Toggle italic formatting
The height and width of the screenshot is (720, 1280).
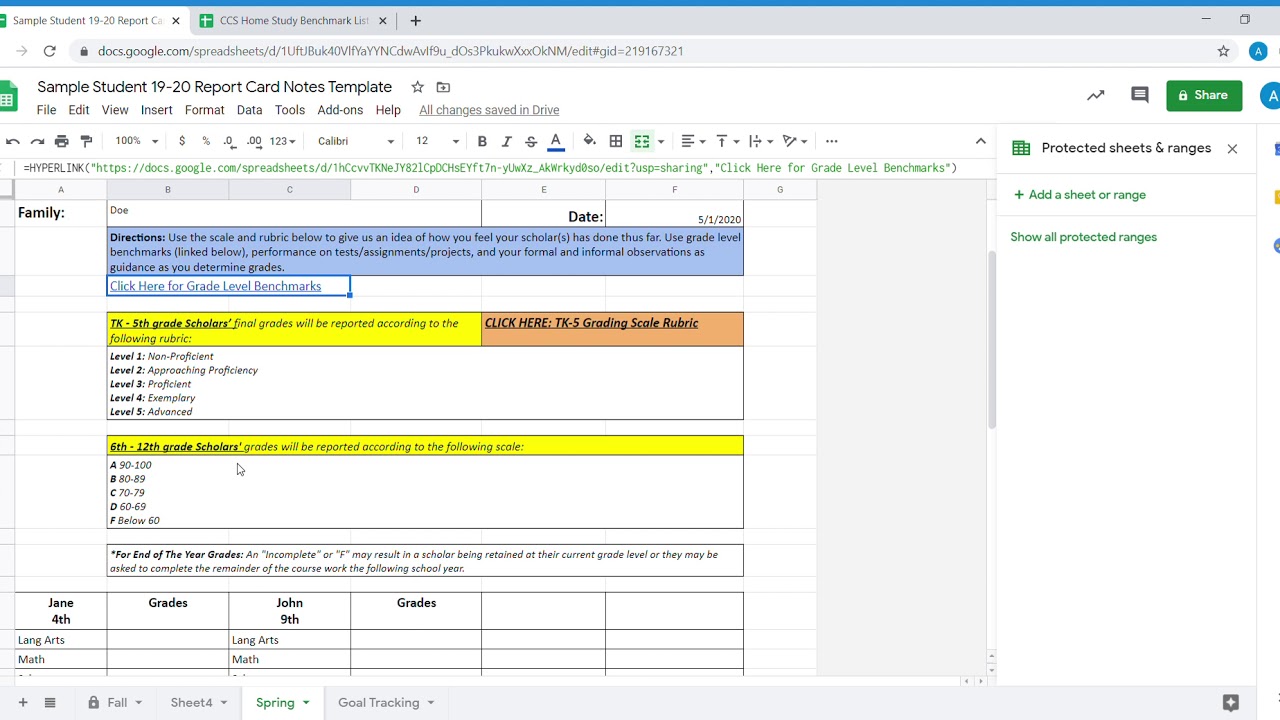[x=507, y=141]
